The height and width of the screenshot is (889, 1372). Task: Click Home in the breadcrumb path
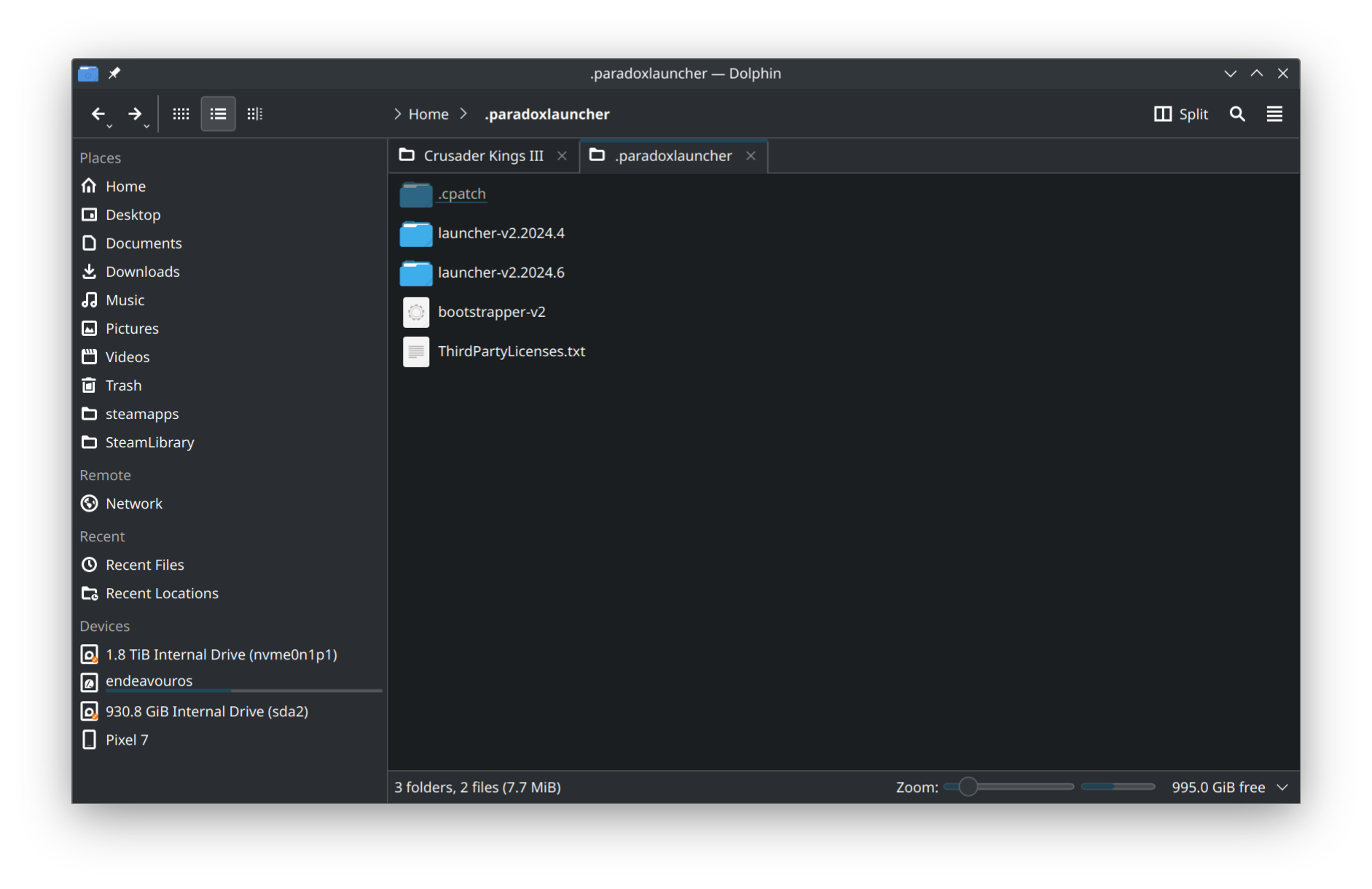click(428, 114)
